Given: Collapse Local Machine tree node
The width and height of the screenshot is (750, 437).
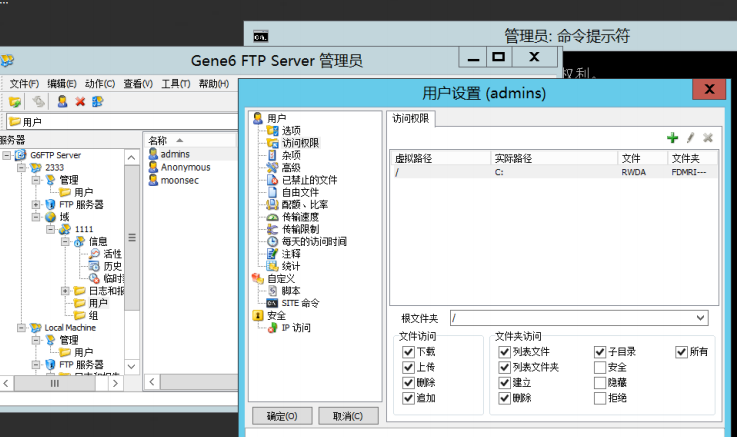Looking at the screenshot, I should 22,328.
